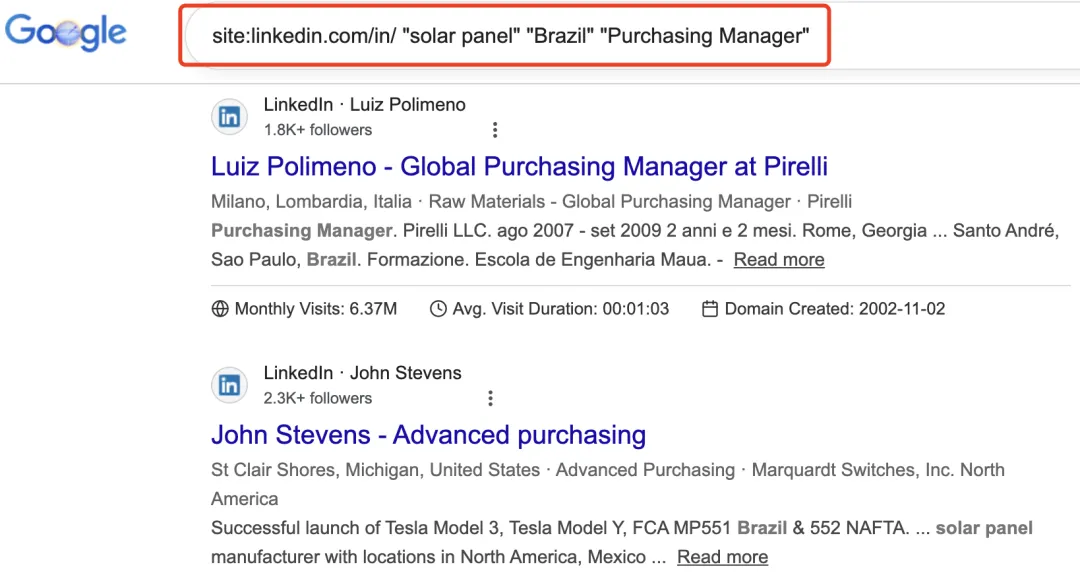Viewport: 1080px width, 575px height.
Task: Click the Avg. Visit Duration 00:01:03 stat
Action: click(560, 309)
